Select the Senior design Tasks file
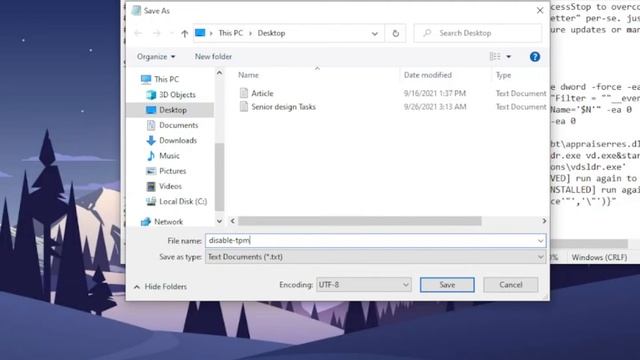Viewport: 640px width, 360px height. 283,107
